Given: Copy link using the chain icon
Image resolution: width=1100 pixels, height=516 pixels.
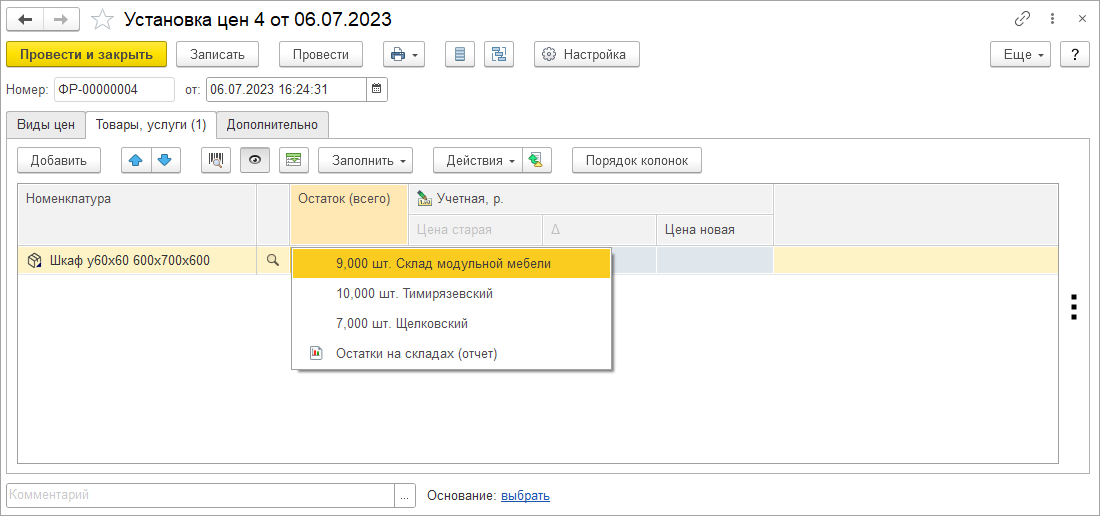Looking at the screenshot, I should click(1022, 20).
